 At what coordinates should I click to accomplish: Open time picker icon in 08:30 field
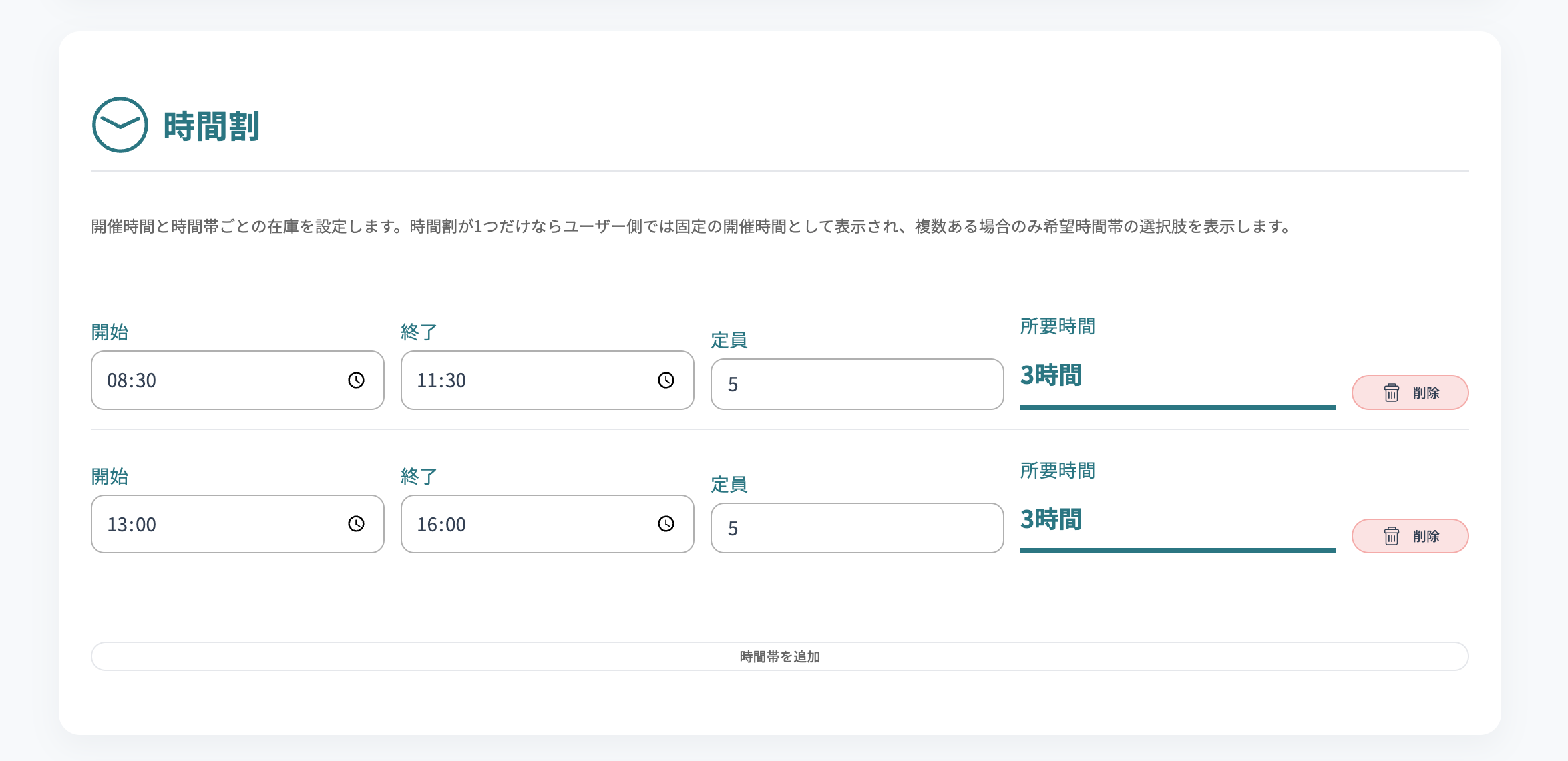(x=357, y=380)
